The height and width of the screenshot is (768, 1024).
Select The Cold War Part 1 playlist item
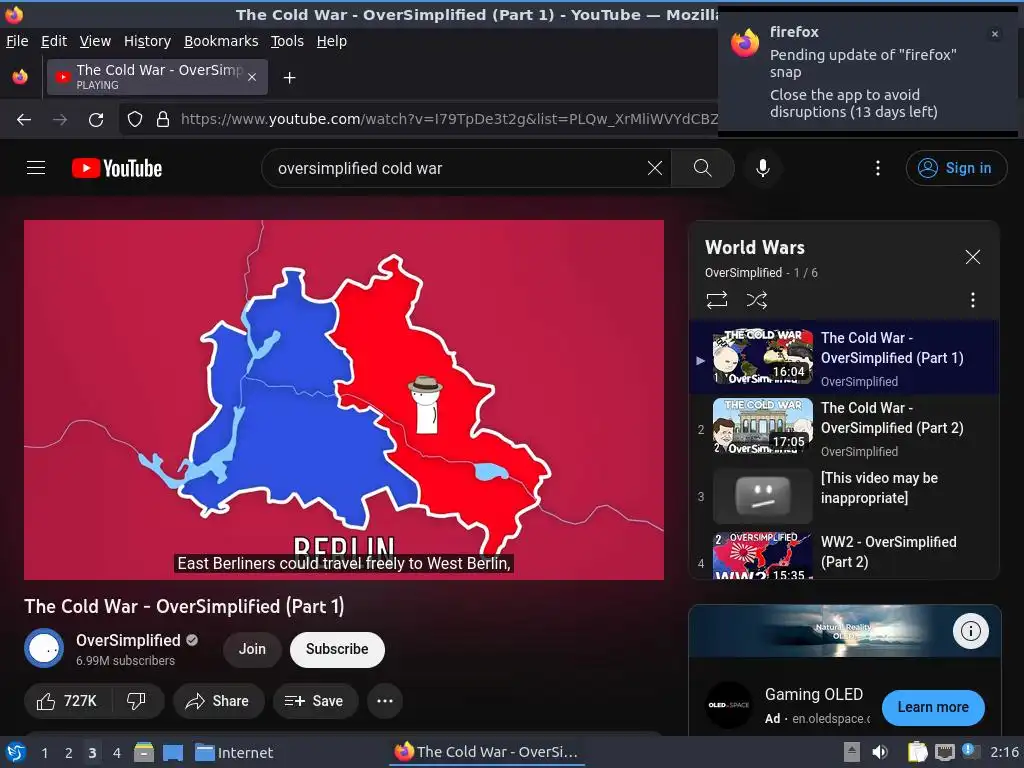pyautogui.click(x=844, y=357)
